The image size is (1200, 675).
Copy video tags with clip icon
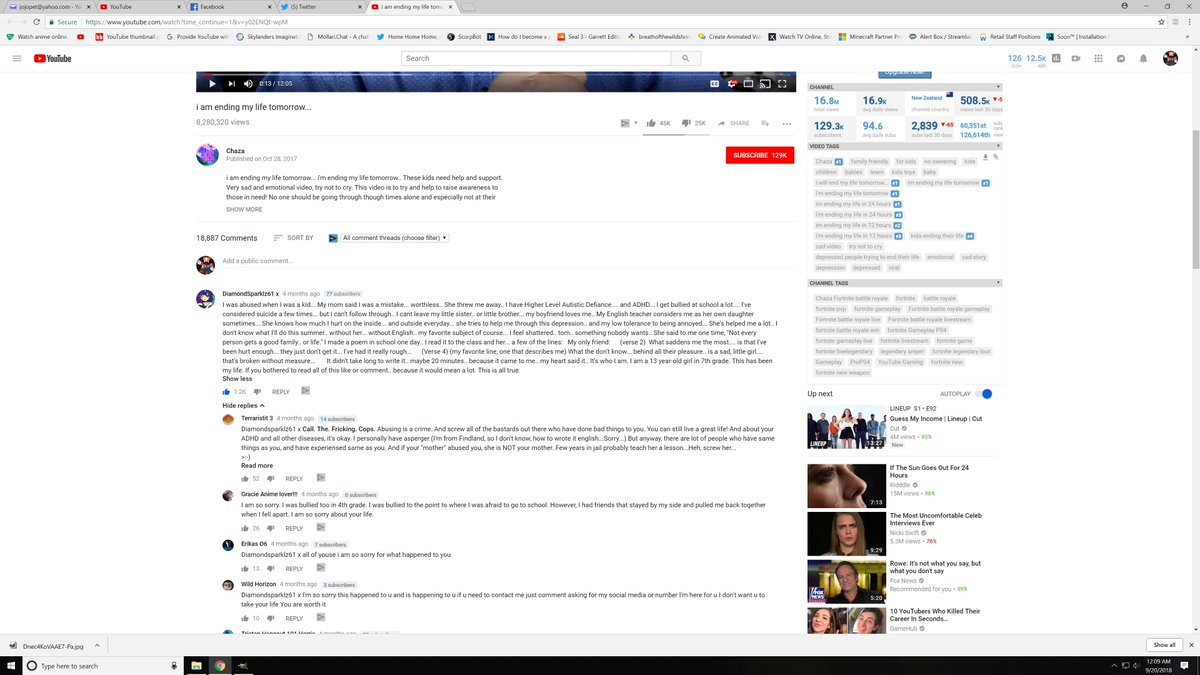tap(995, 157)
